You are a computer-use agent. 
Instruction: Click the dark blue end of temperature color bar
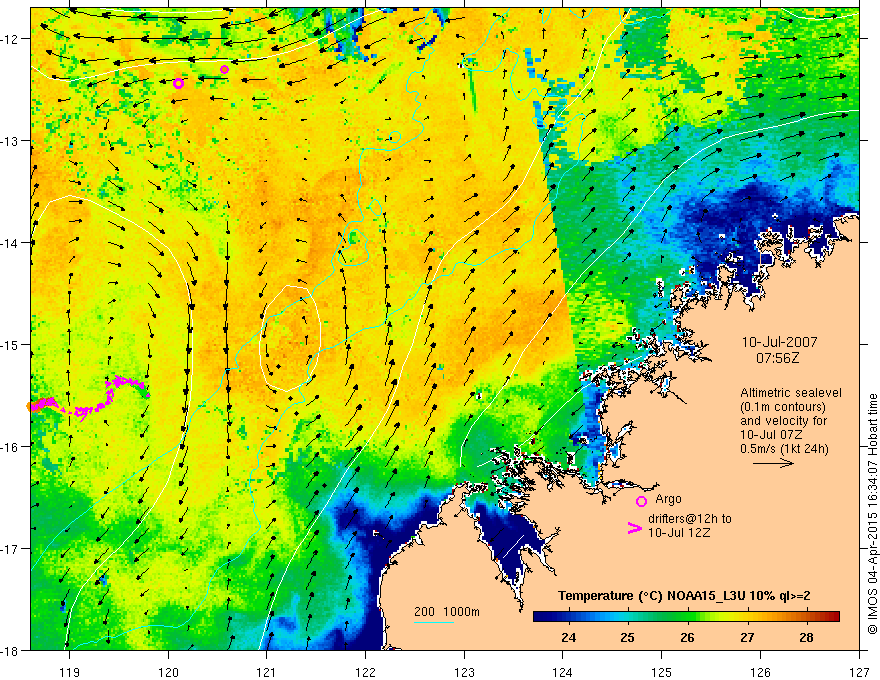(x=542, y=617)
